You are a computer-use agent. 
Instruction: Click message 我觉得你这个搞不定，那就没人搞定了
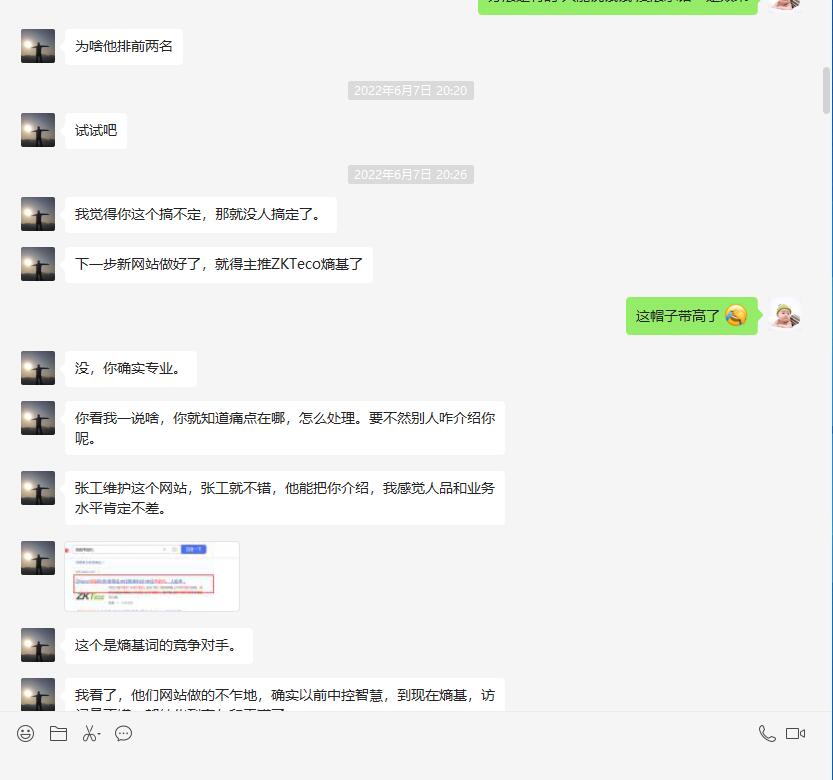click(x=201, y=215)
